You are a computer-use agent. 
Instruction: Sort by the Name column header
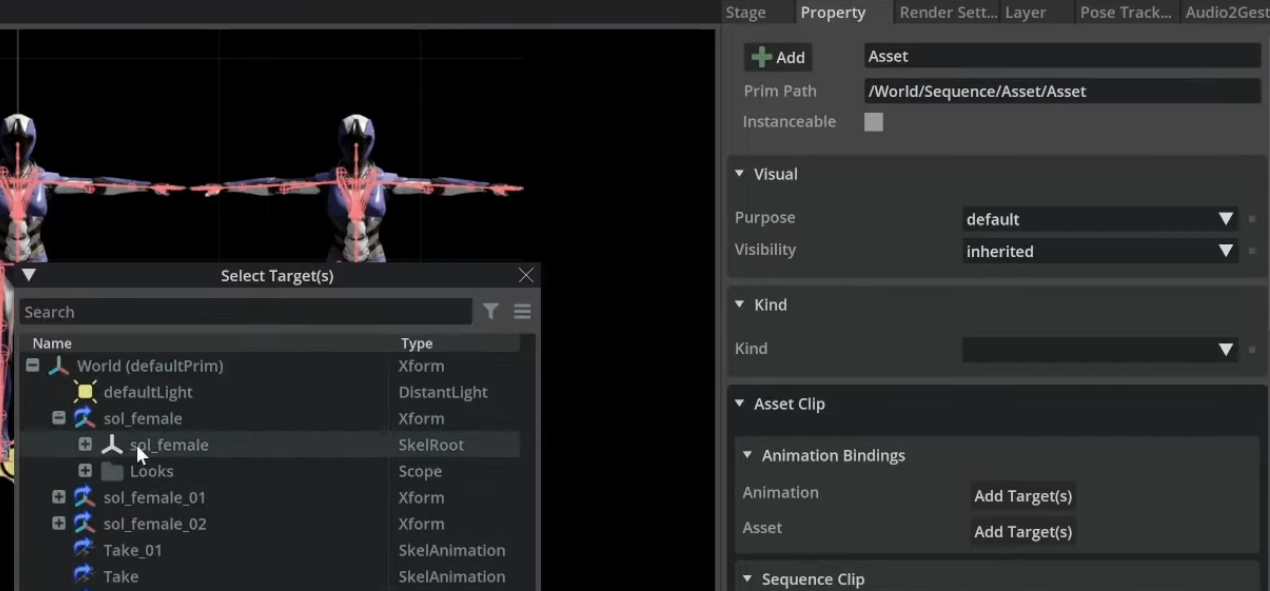click(x=52, y=343)
